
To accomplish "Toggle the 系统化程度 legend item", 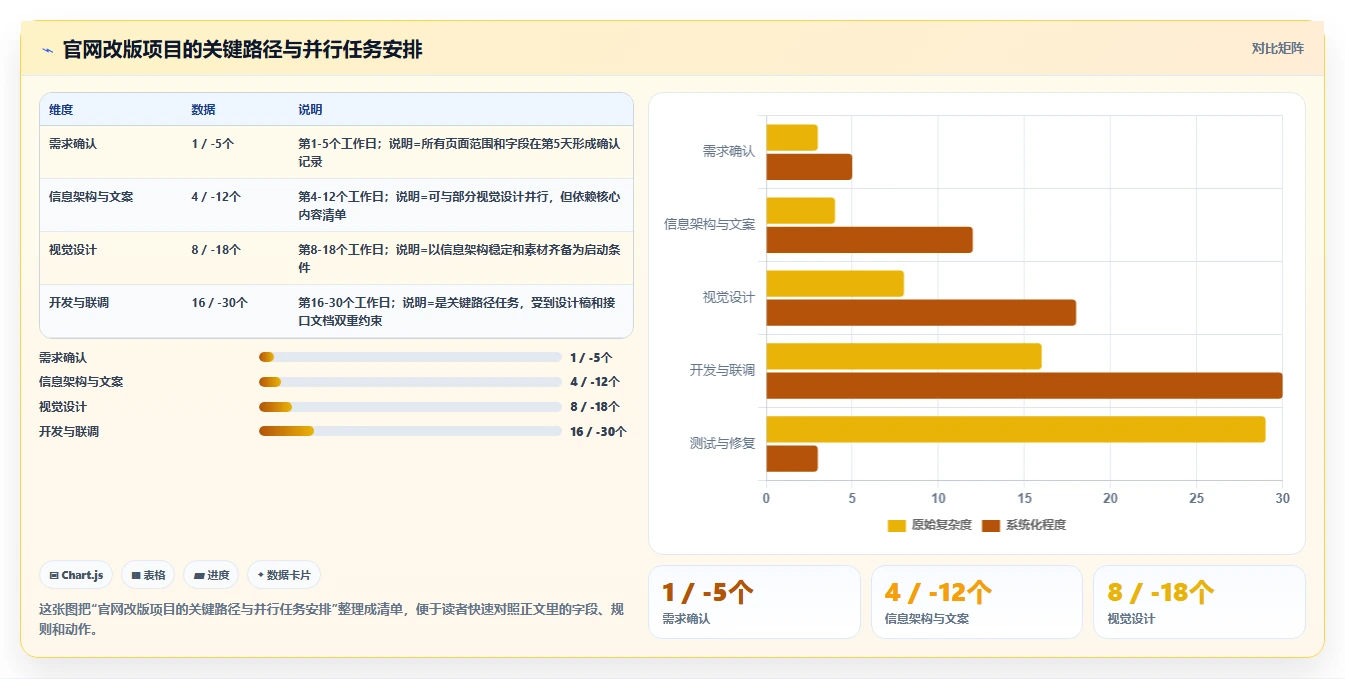I will tap(1024, 525).
